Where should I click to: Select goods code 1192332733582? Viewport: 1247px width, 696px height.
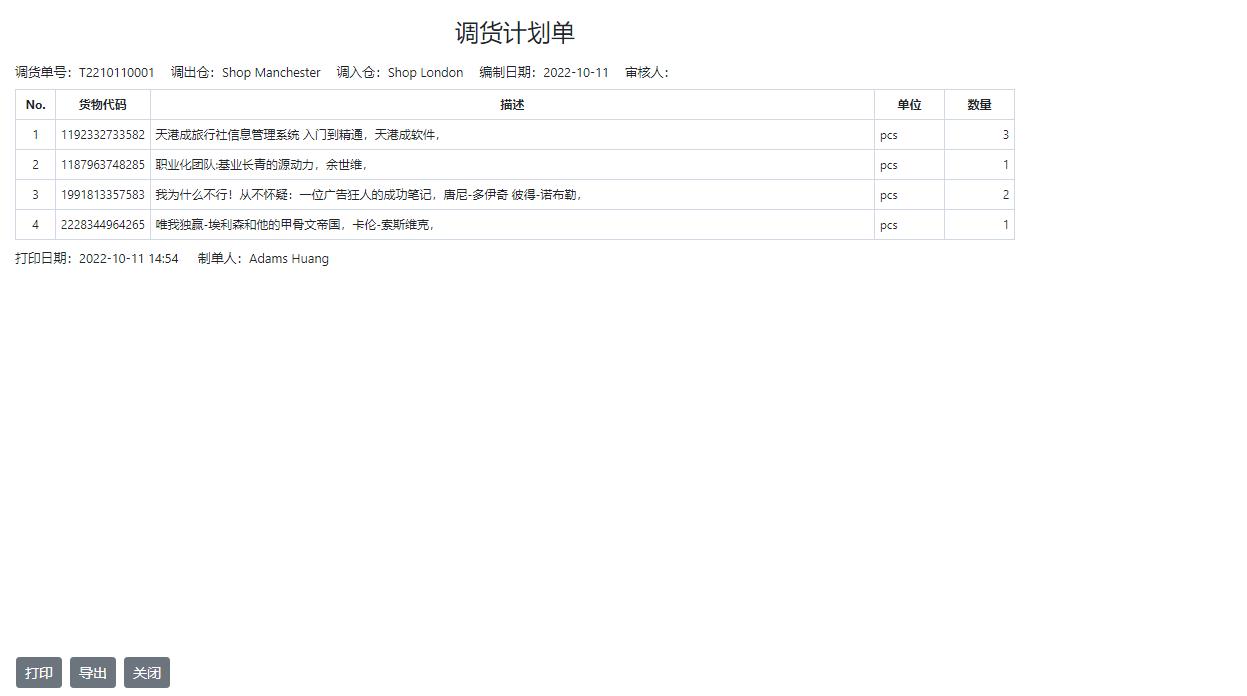coord(103,135)
